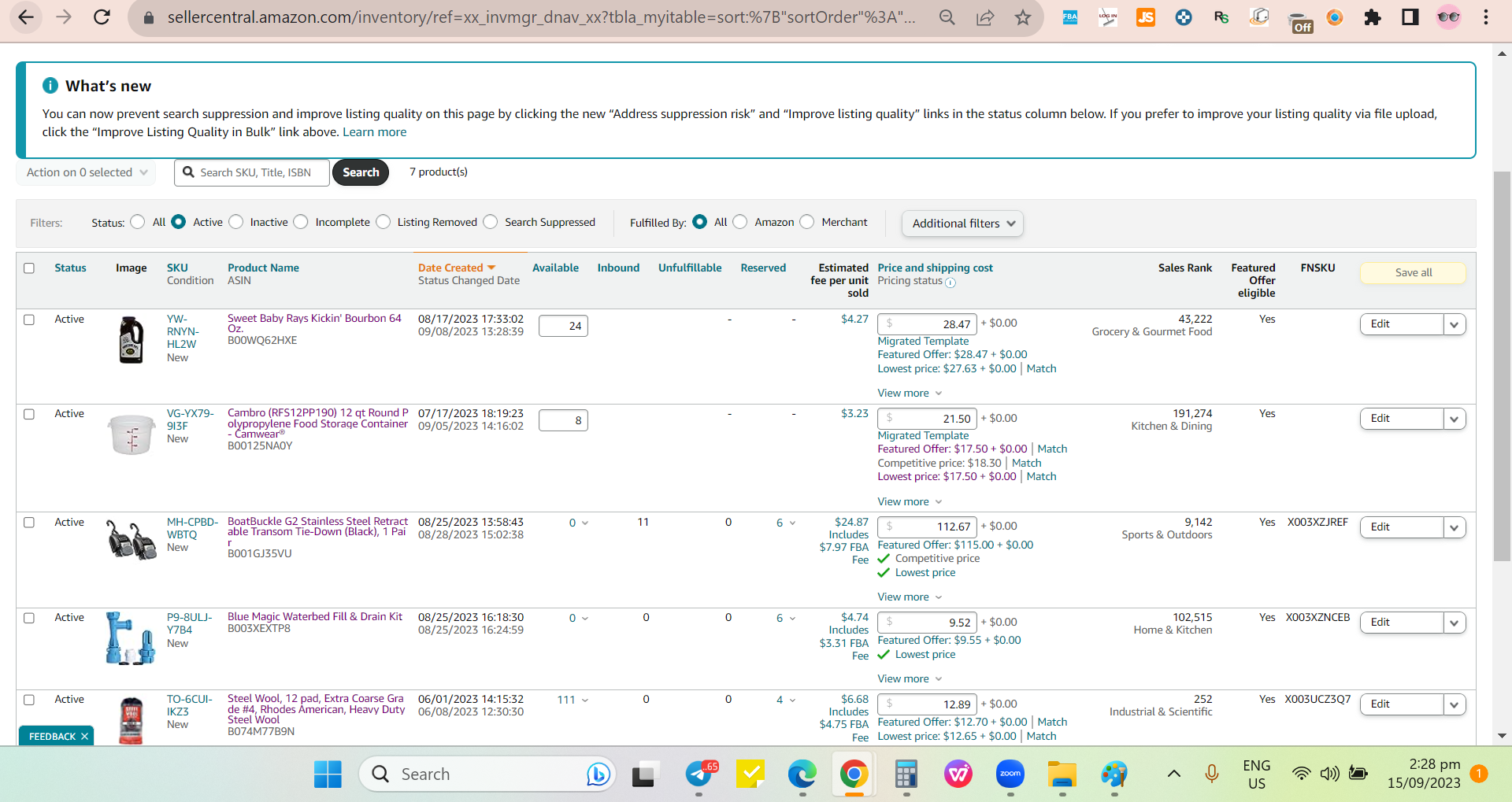Open Telegram from the taskbar

tap(699, 774)
